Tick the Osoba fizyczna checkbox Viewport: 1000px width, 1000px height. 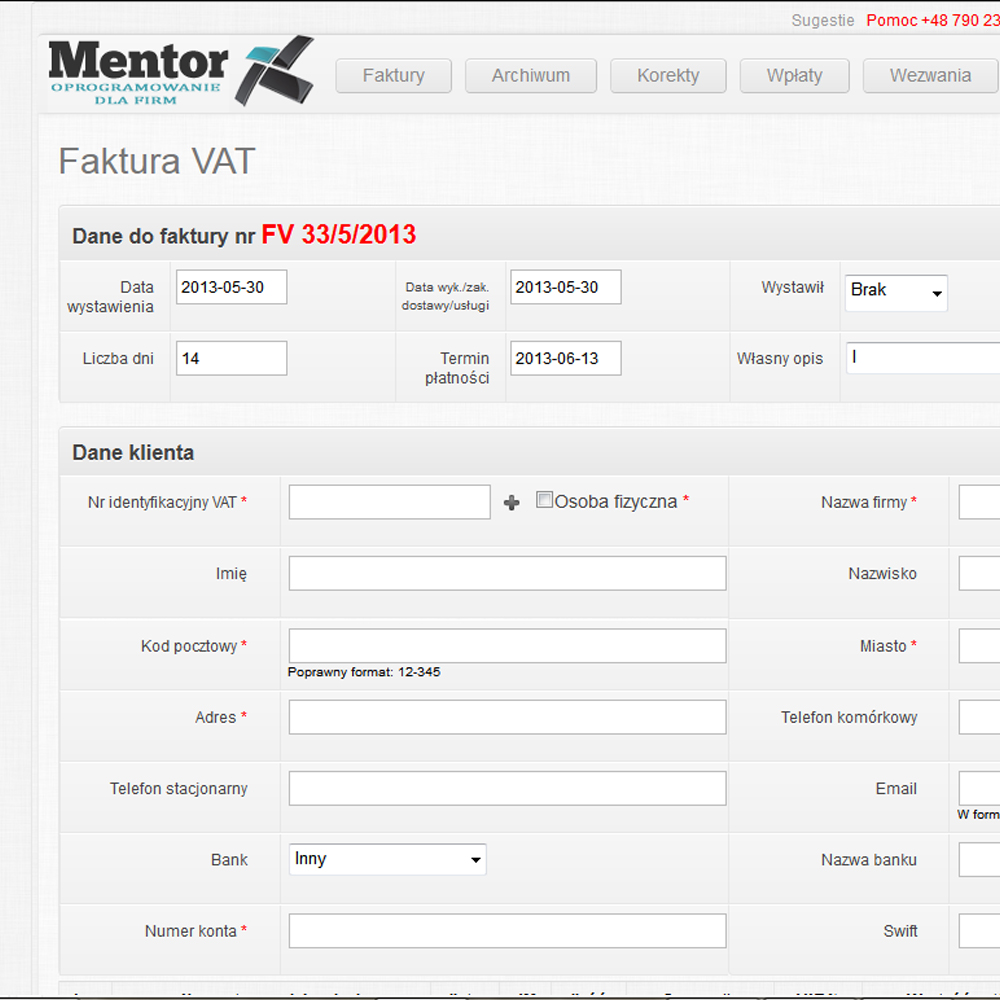pos(545,500)
